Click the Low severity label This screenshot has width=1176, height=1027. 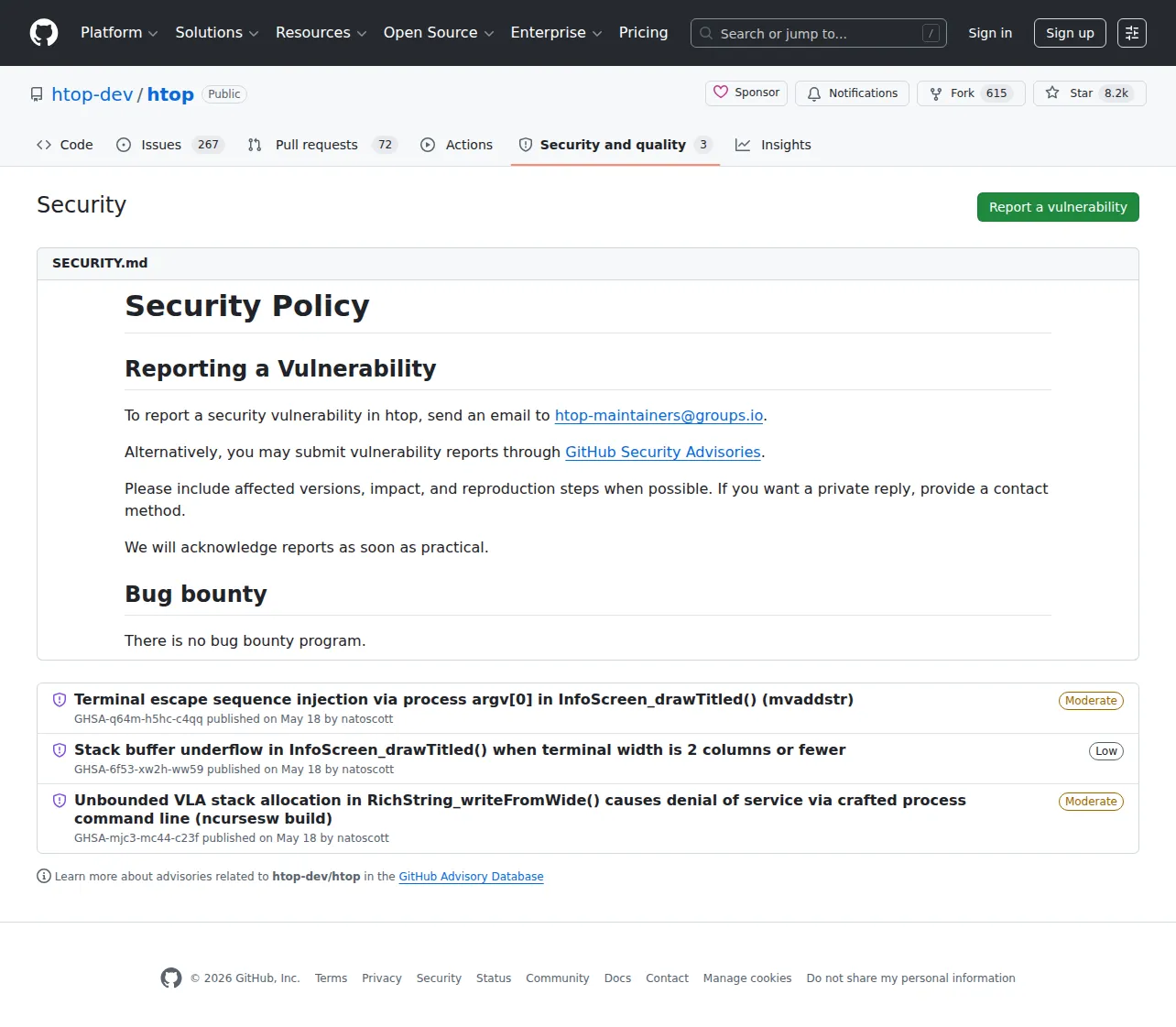tap(1106, 751)
